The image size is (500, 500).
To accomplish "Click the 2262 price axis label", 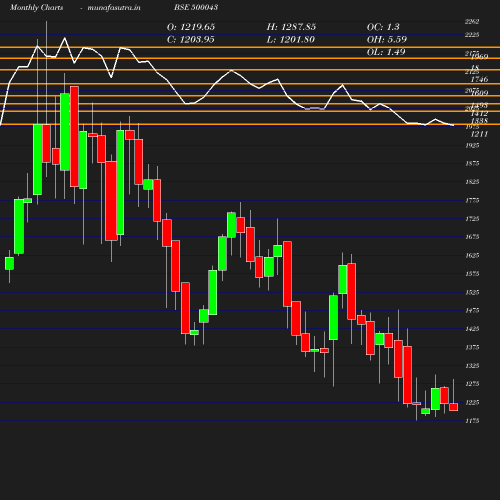I will [472, 22].
